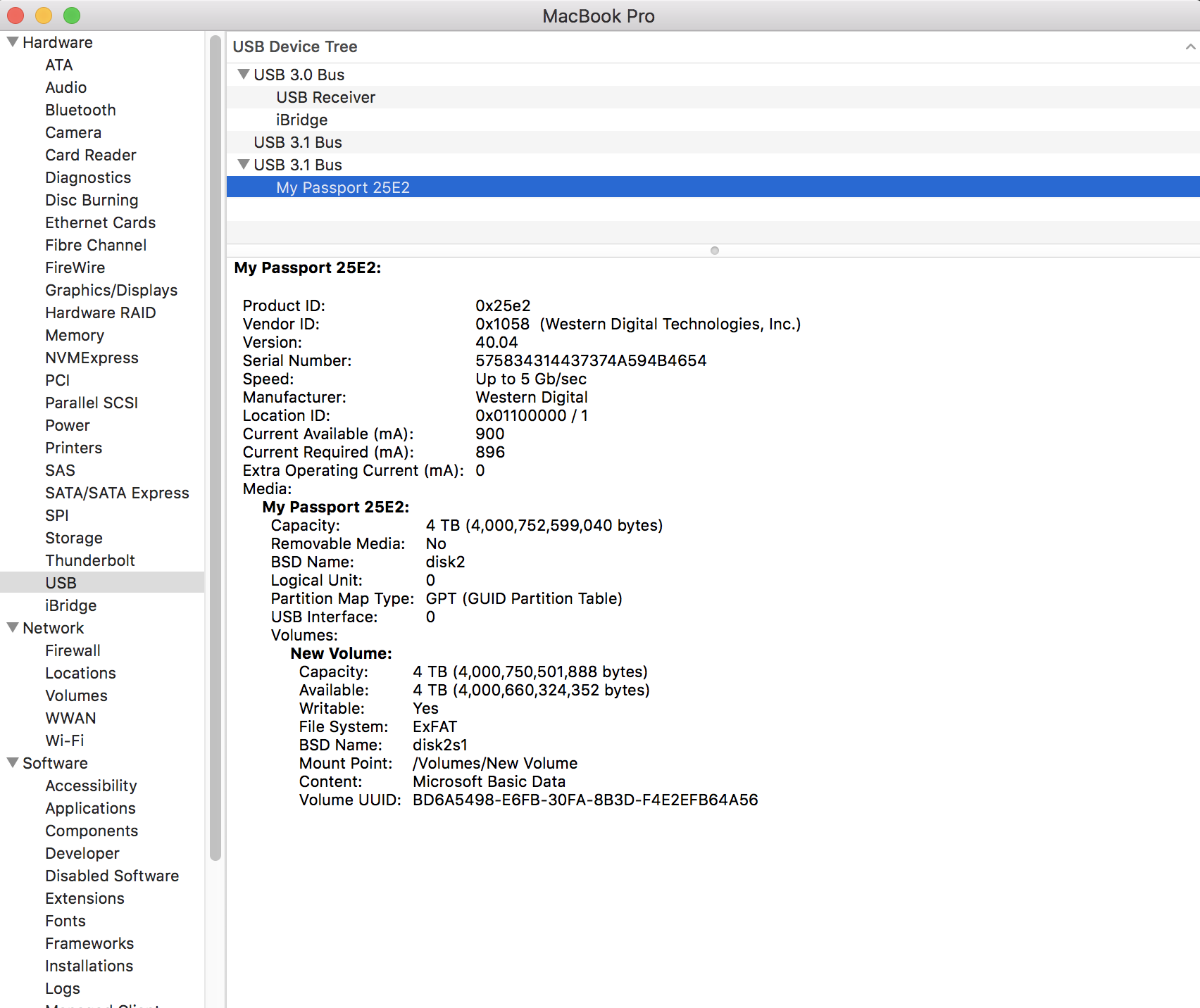Open Firewall network section

point(73,650)
